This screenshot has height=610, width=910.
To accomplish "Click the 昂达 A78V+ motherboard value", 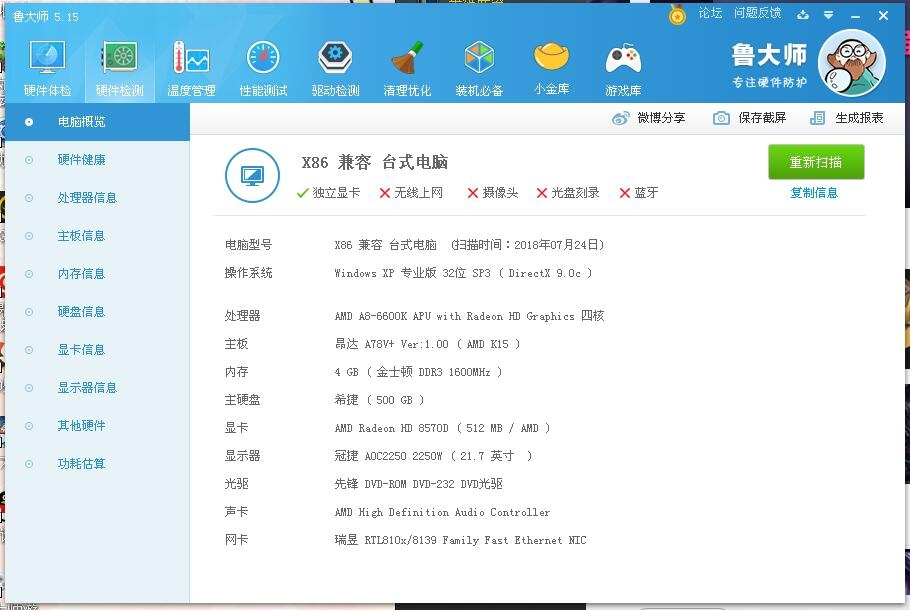I will (x=427, y=344).
